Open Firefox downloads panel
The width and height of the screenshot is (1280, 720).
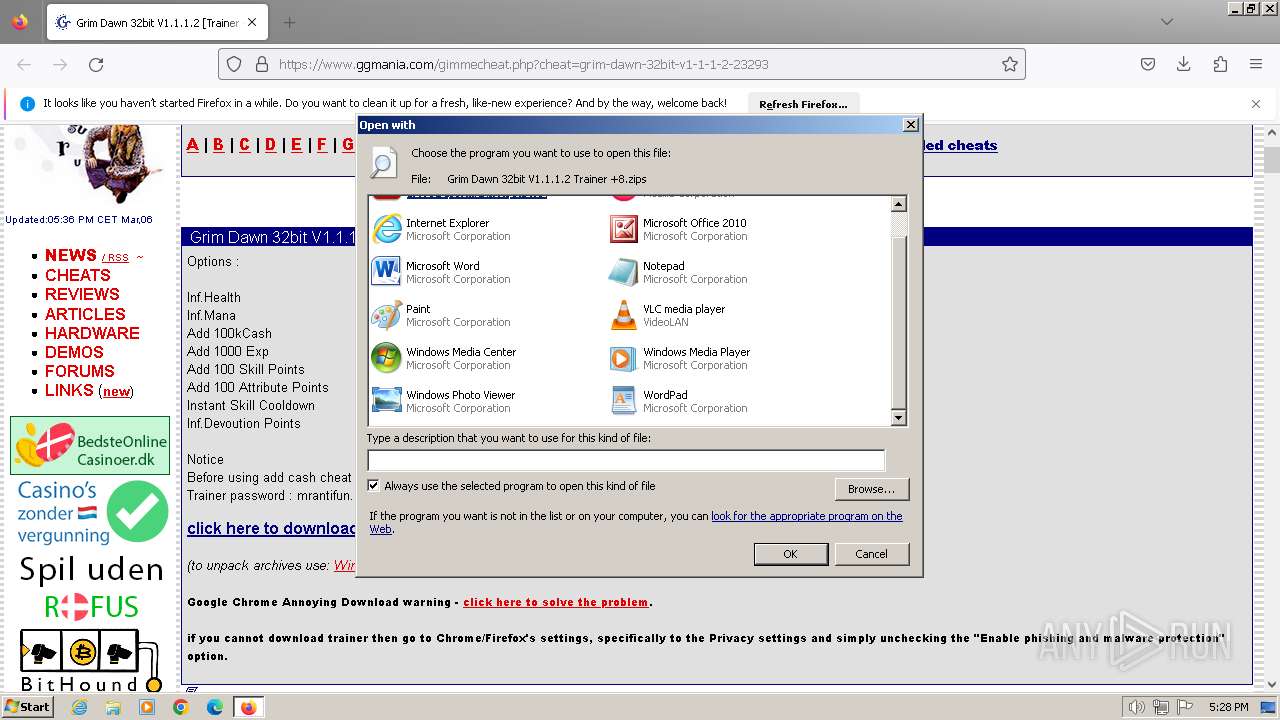(1184, 64)
